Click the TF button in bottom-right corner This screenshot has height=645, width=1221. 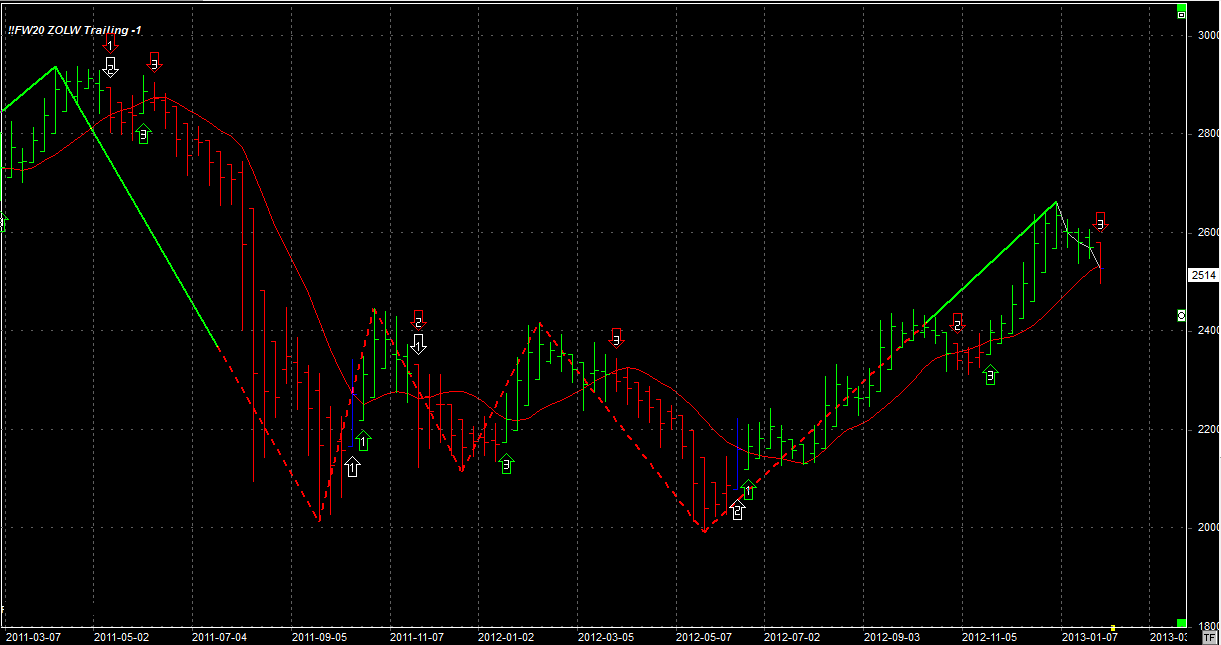pyautogui.click(x=1211, y=636)
